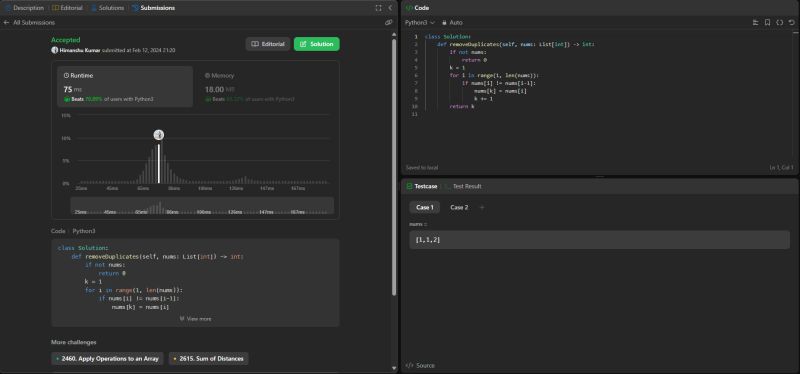
Task: Go back to All Submissions
Action: point(29,22)
